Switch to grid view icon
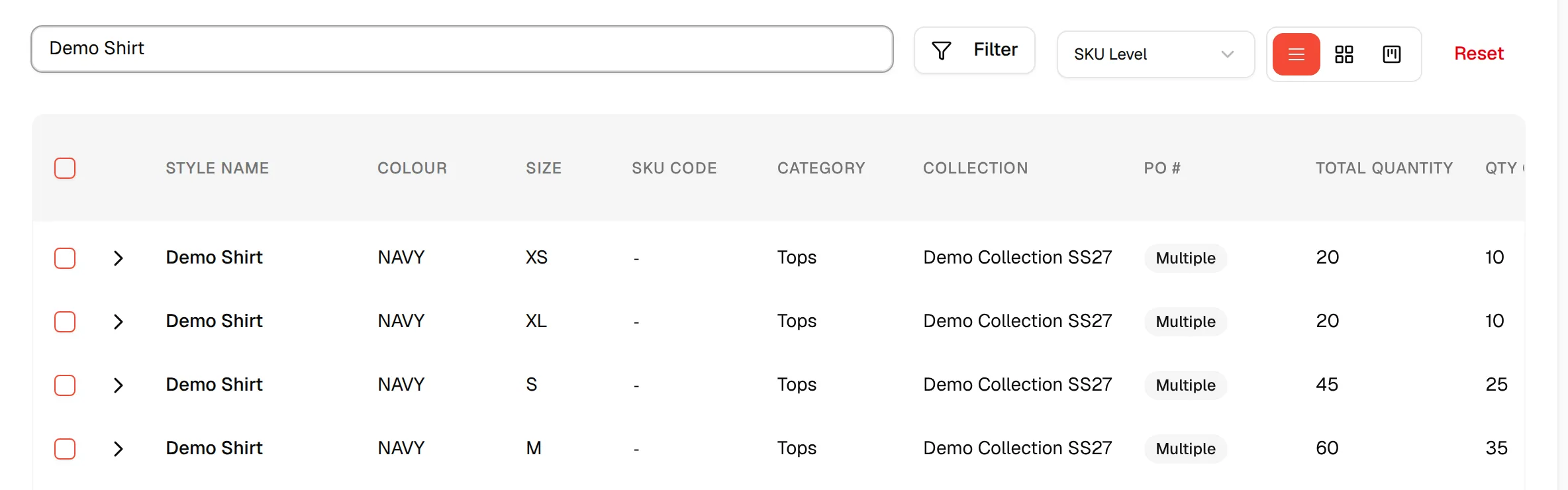This screenshot has height=490, width=1568. (x=1344, y=54)
